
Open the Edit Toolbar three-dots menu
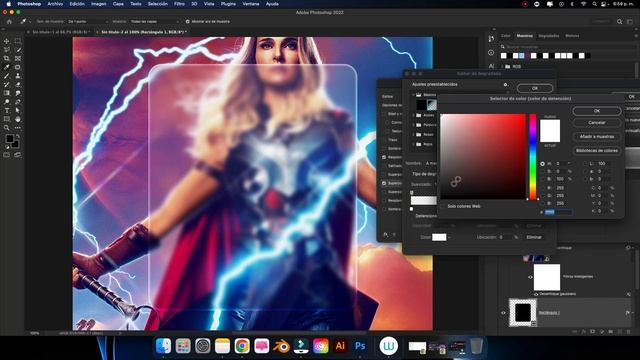tap(18, 128)
